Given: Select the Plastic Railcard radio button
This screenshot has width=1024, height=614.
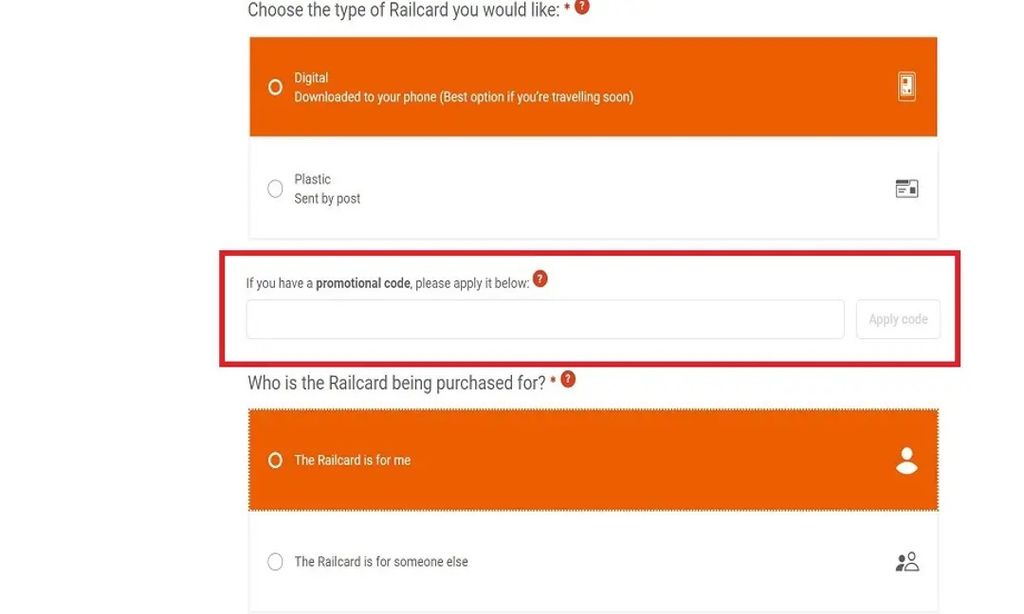Looking at the screenshot, I should point(275,187).
